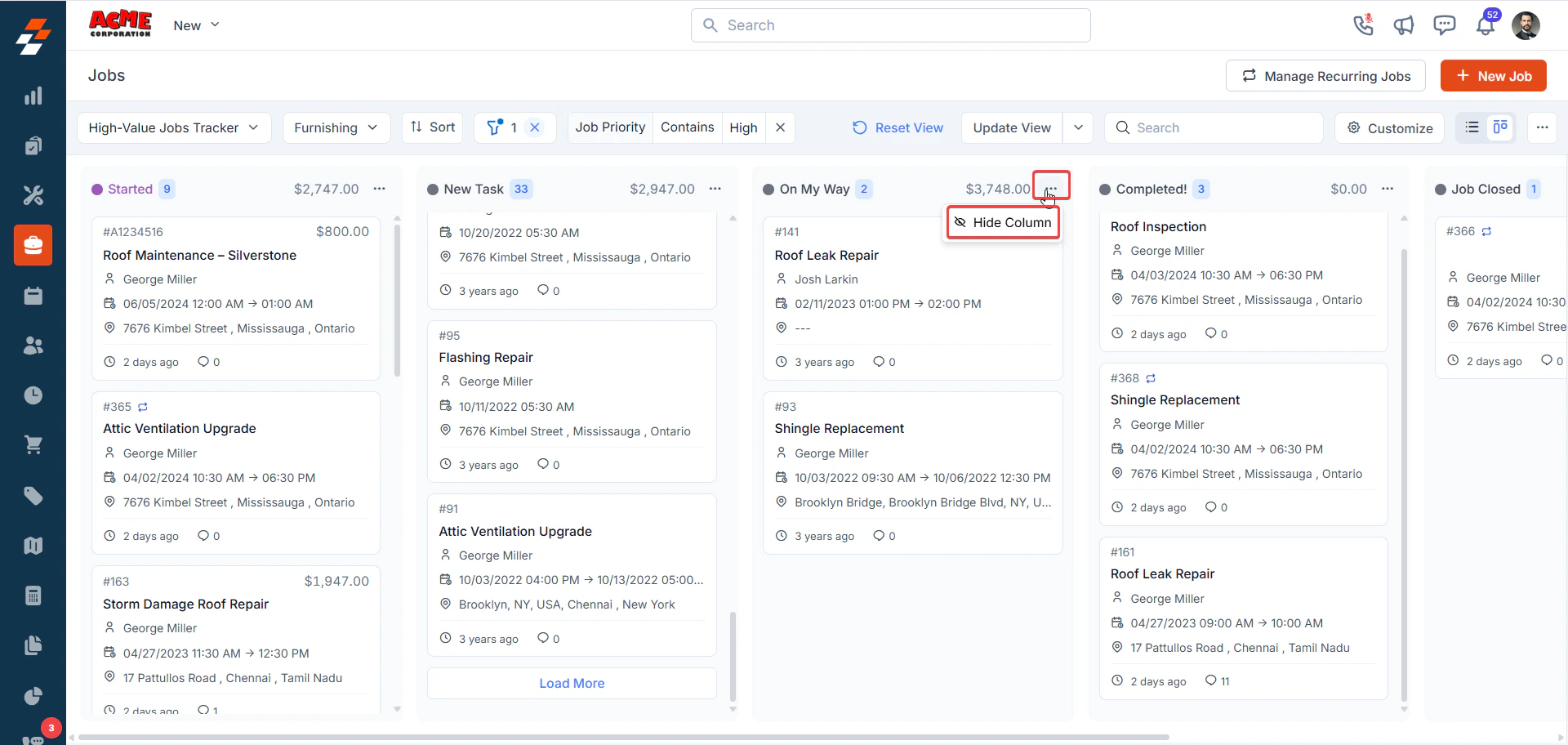Click Load More in New Task column

click(572, 683)
